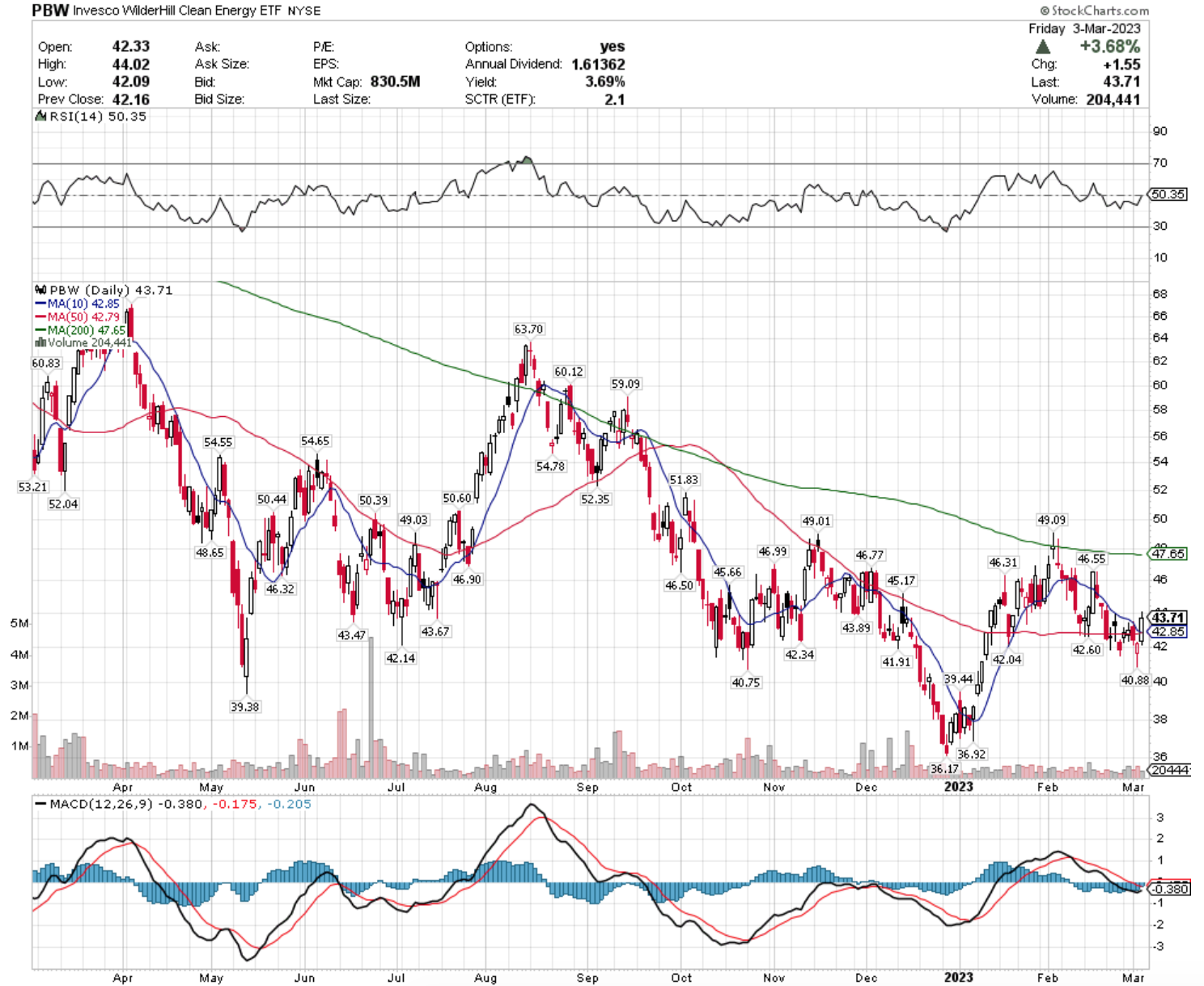The height and width of the screenshot is (986, 1204).
Task: Click the 42.14 July low price label
Action: [400, 659]
